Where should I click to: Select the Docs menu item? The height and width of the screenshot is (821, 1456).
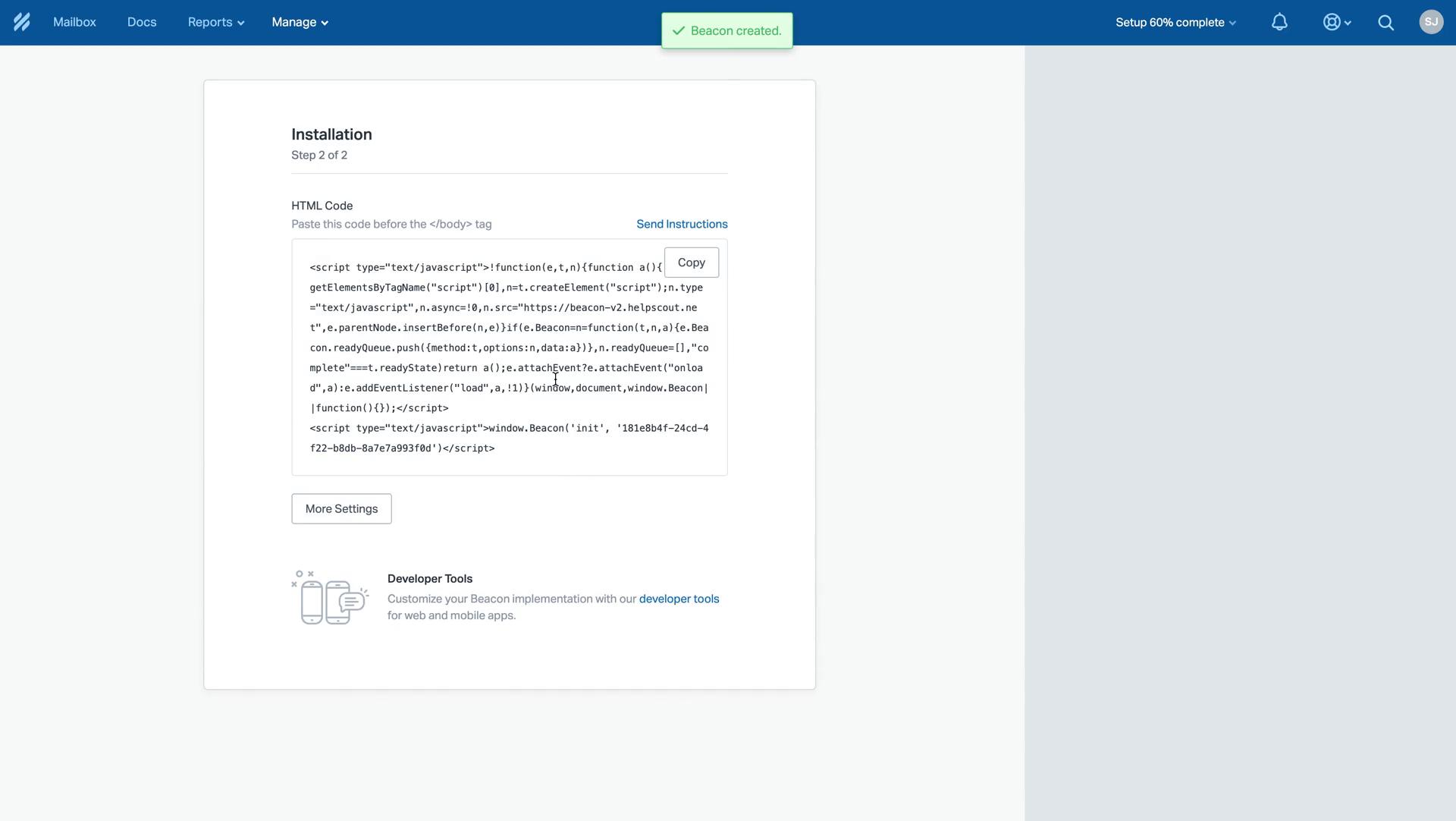[x=142, y=22]
